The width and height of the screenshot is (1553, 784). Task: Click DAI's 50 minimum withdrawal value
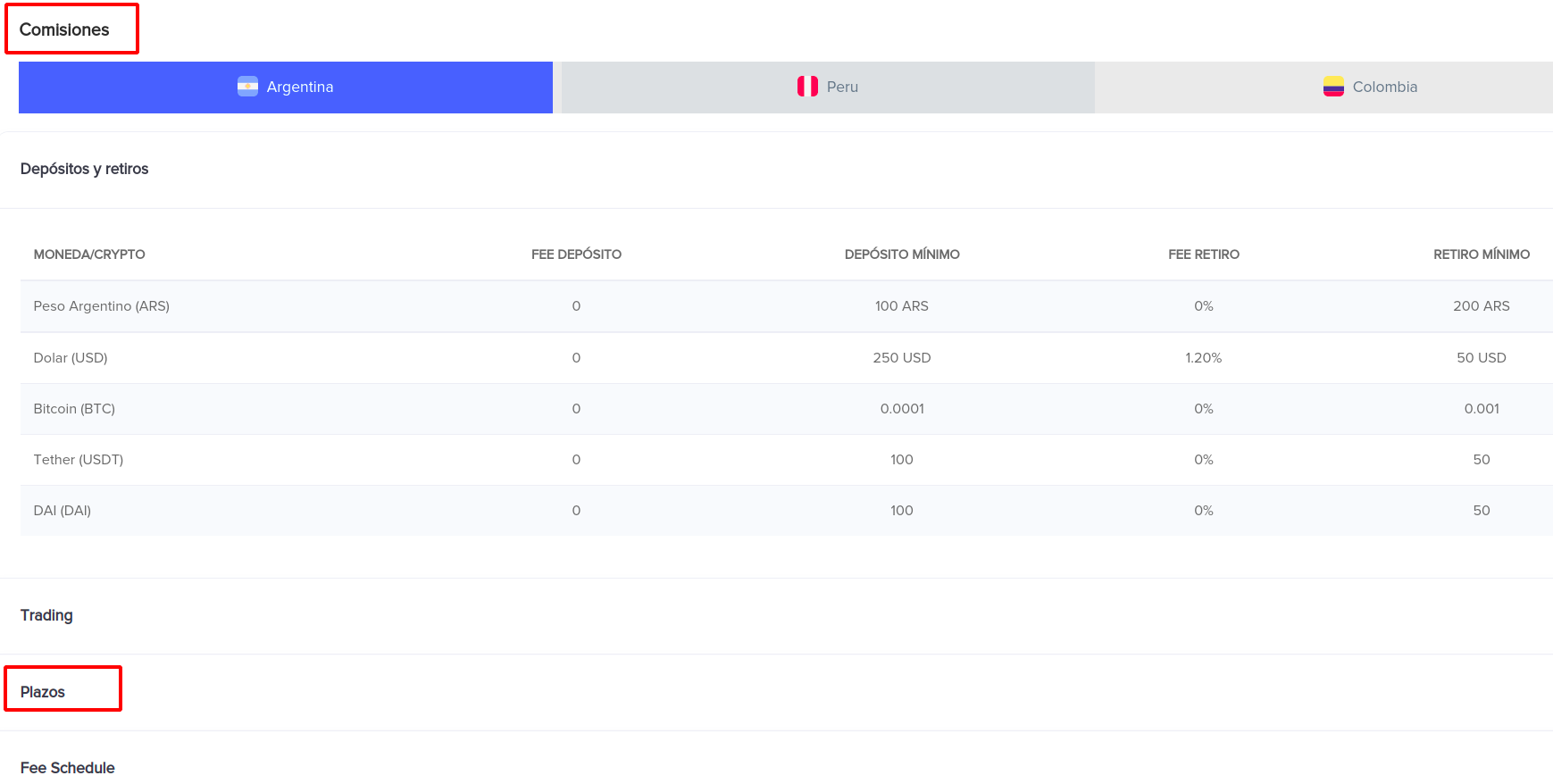click(x=1482, y=511)
